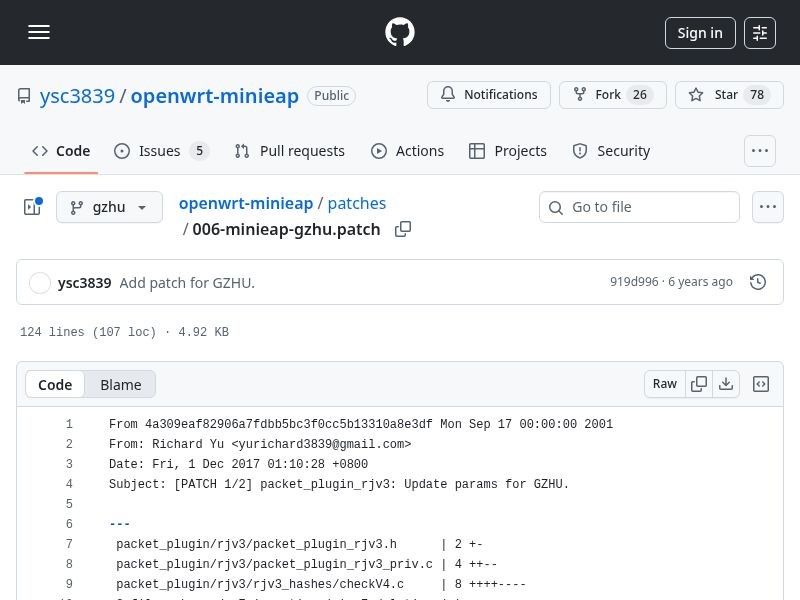Open more file actions ellipsis menu
800x600 pixels.
click(767, 207)
